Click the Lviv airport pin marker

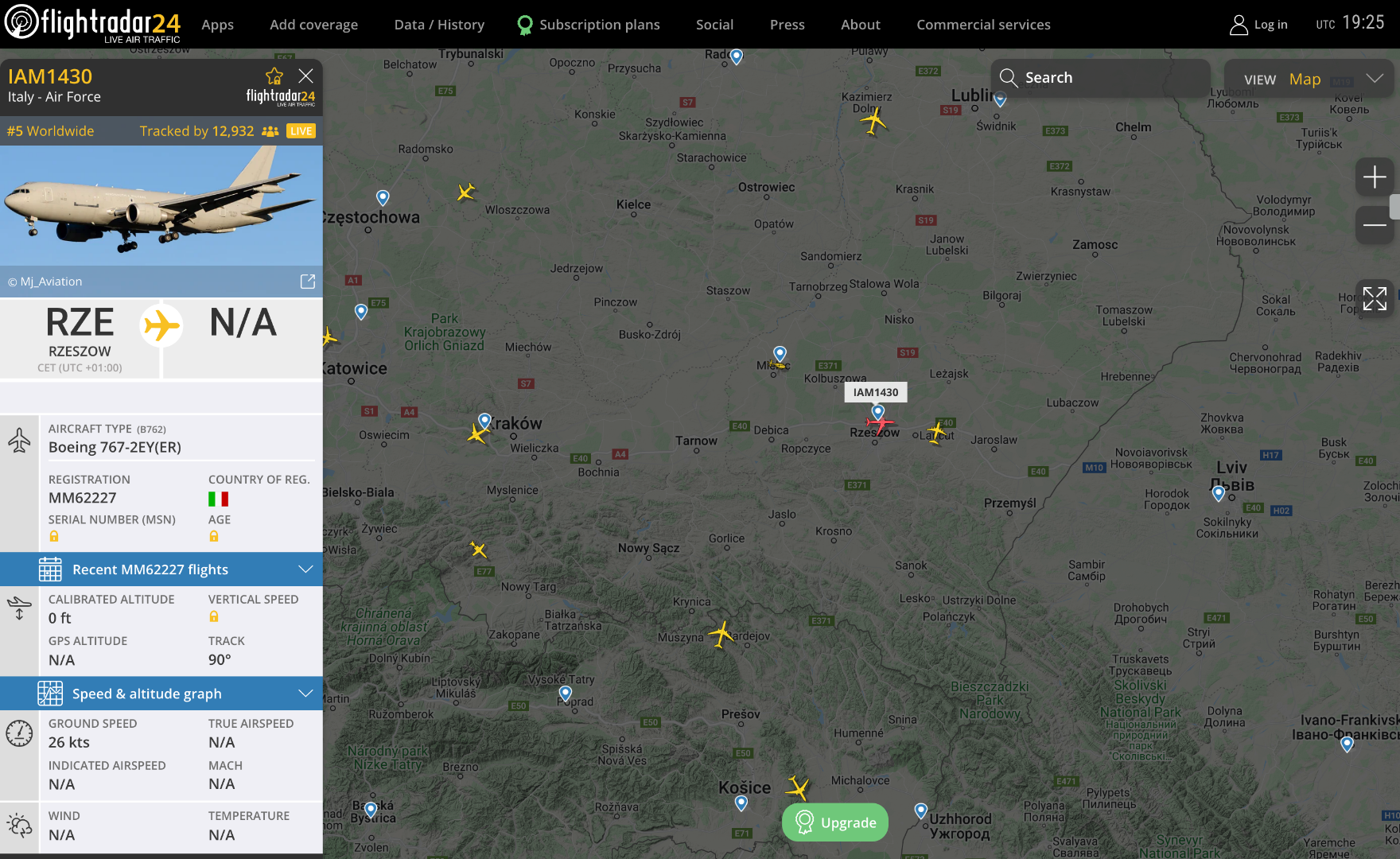(x=1218, y=494)
